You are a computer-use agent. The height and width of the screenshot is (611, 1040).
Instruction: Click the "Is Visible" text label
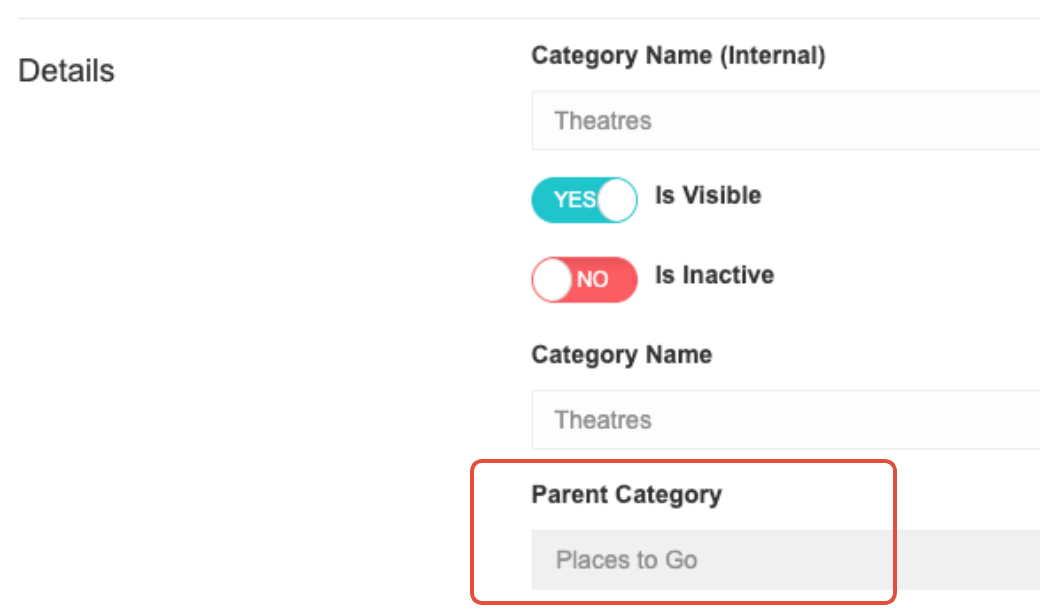point(708,196)
